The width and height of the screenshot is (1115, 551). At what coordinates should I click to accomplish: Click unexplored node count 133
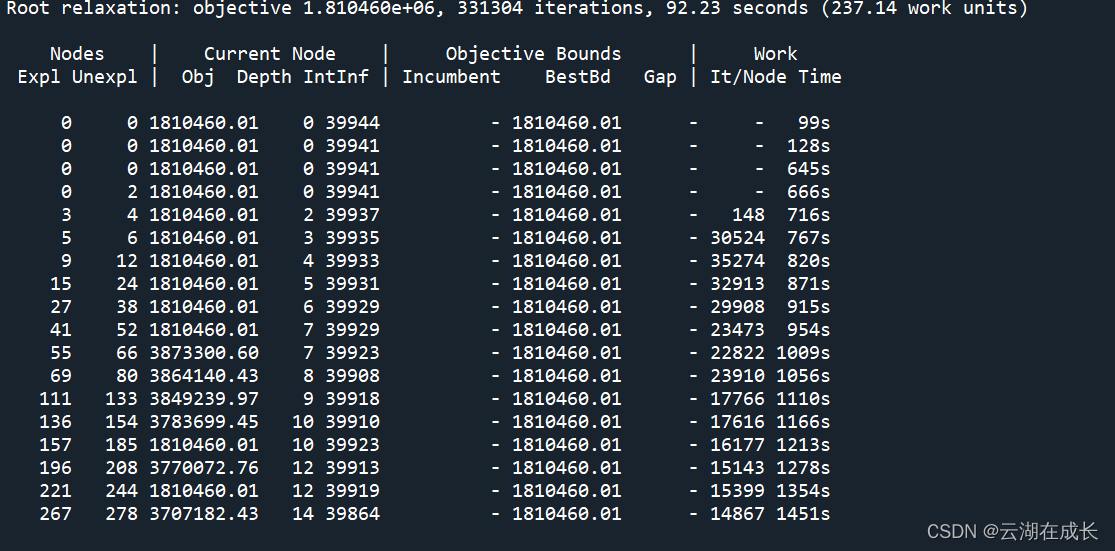pyautogui.click(x=122, y=399)
